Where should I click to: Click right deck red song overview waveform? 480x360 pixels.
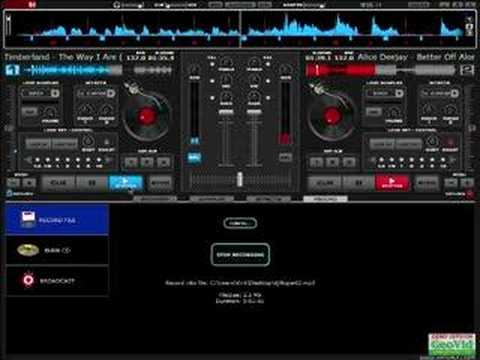click(381, 70)
